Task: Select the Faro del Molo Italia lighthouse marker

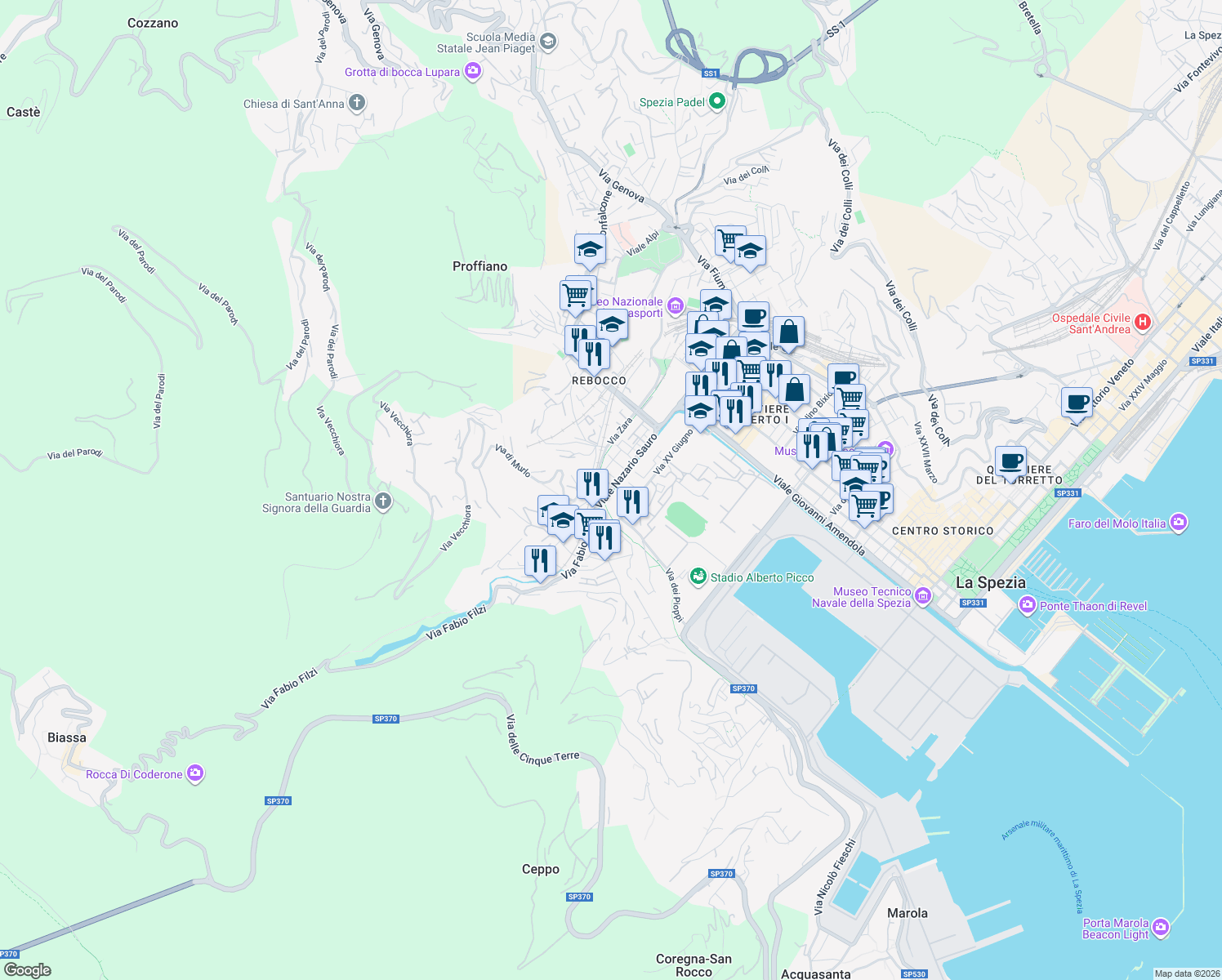Action: [x=1179, y=523]
